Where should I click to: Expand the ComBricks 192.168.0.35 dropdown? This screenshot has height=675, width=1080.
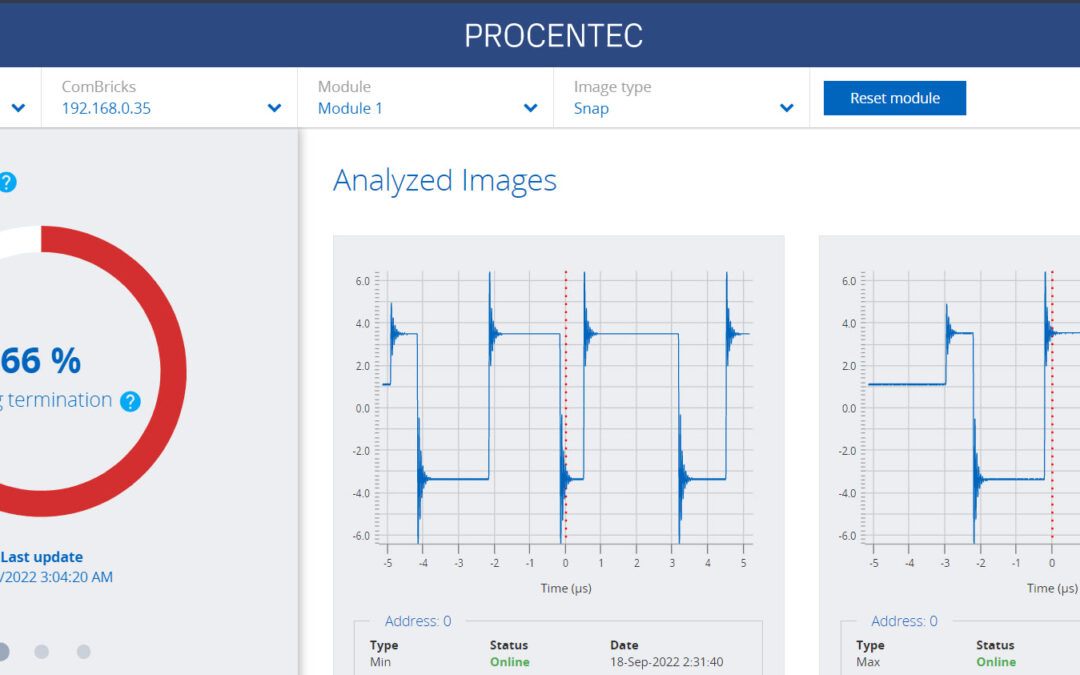coord(169,98)
